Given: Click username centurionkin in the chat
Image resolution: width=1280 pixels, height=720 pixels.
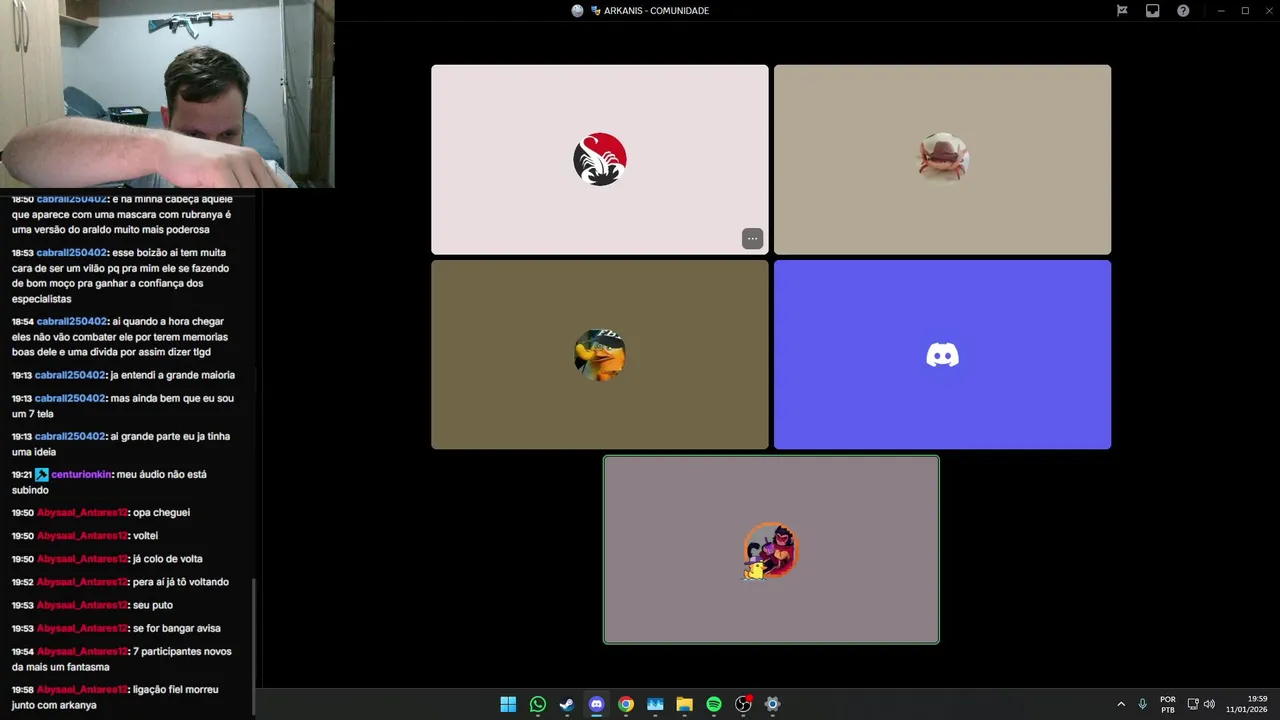Looking at the screenshot, I should pos(80,474).
